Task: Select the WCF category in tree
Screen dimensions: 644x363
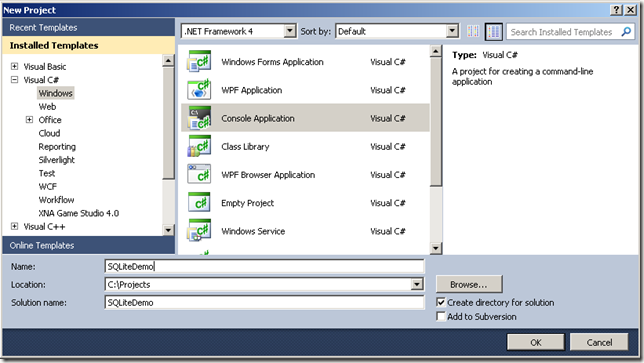Action: 48,186
